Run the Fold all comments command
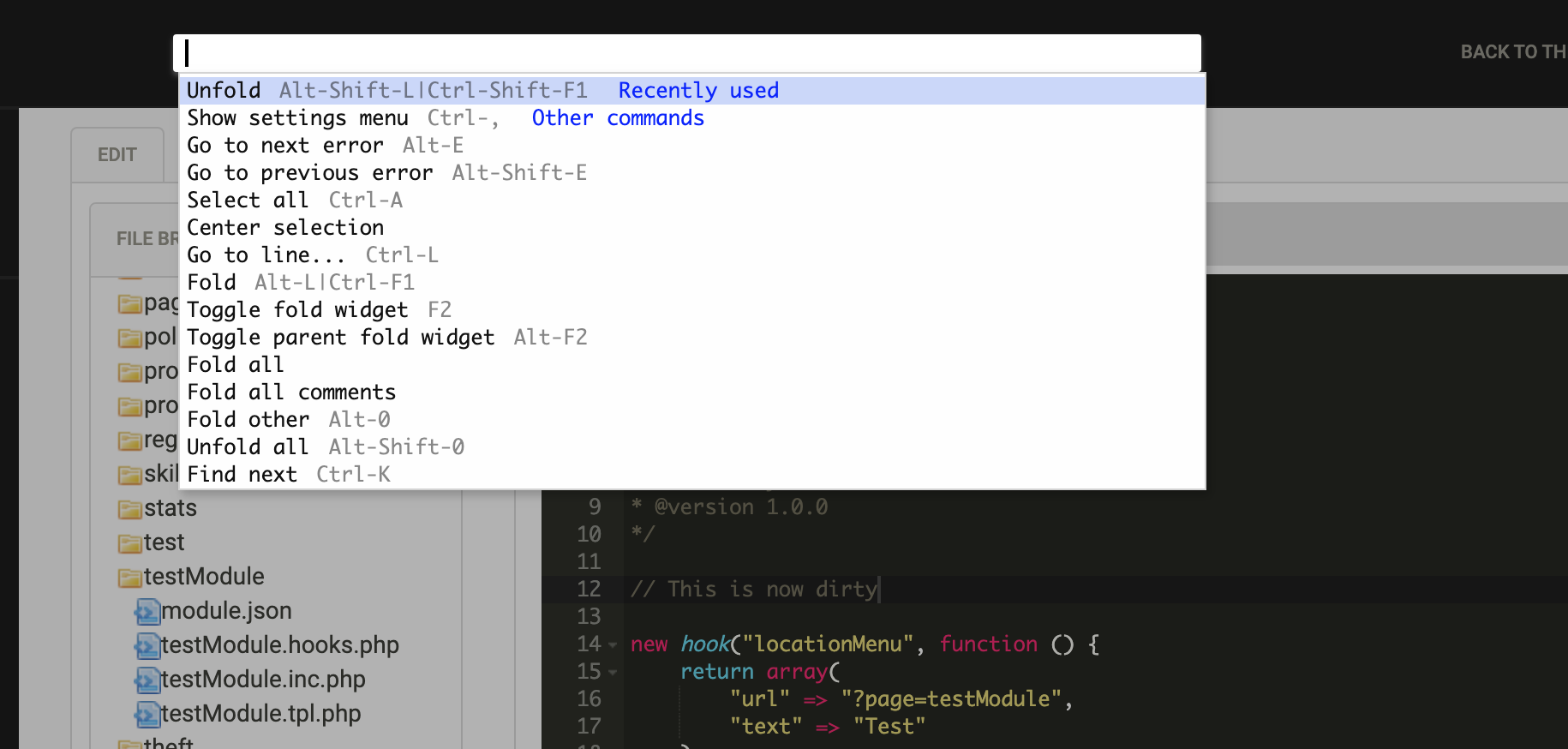This screenshot has width=1568, height=749. pos(291,392)
